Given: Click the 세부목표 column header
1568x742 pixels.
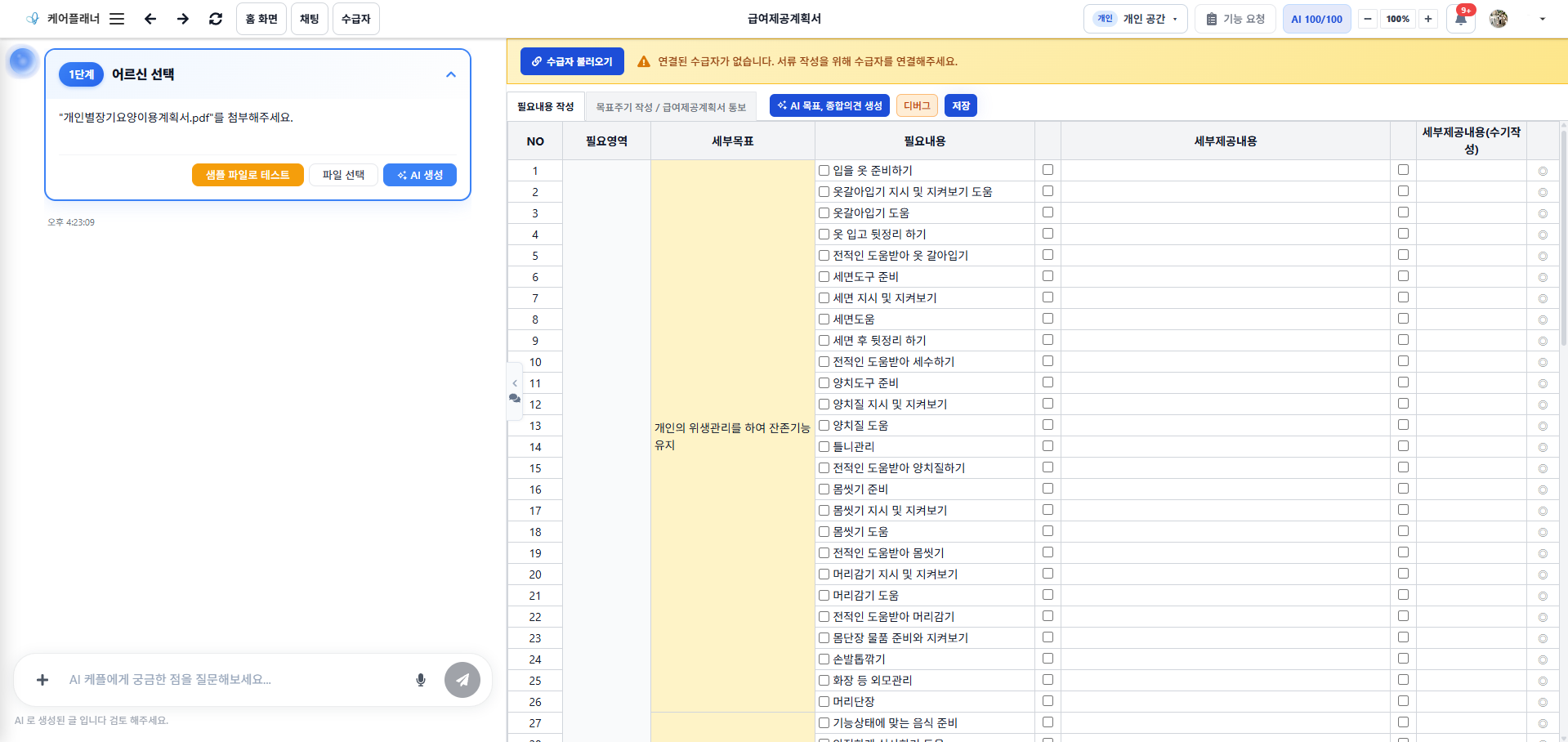Looking at the screenshot, I should [x=733, y=141].
